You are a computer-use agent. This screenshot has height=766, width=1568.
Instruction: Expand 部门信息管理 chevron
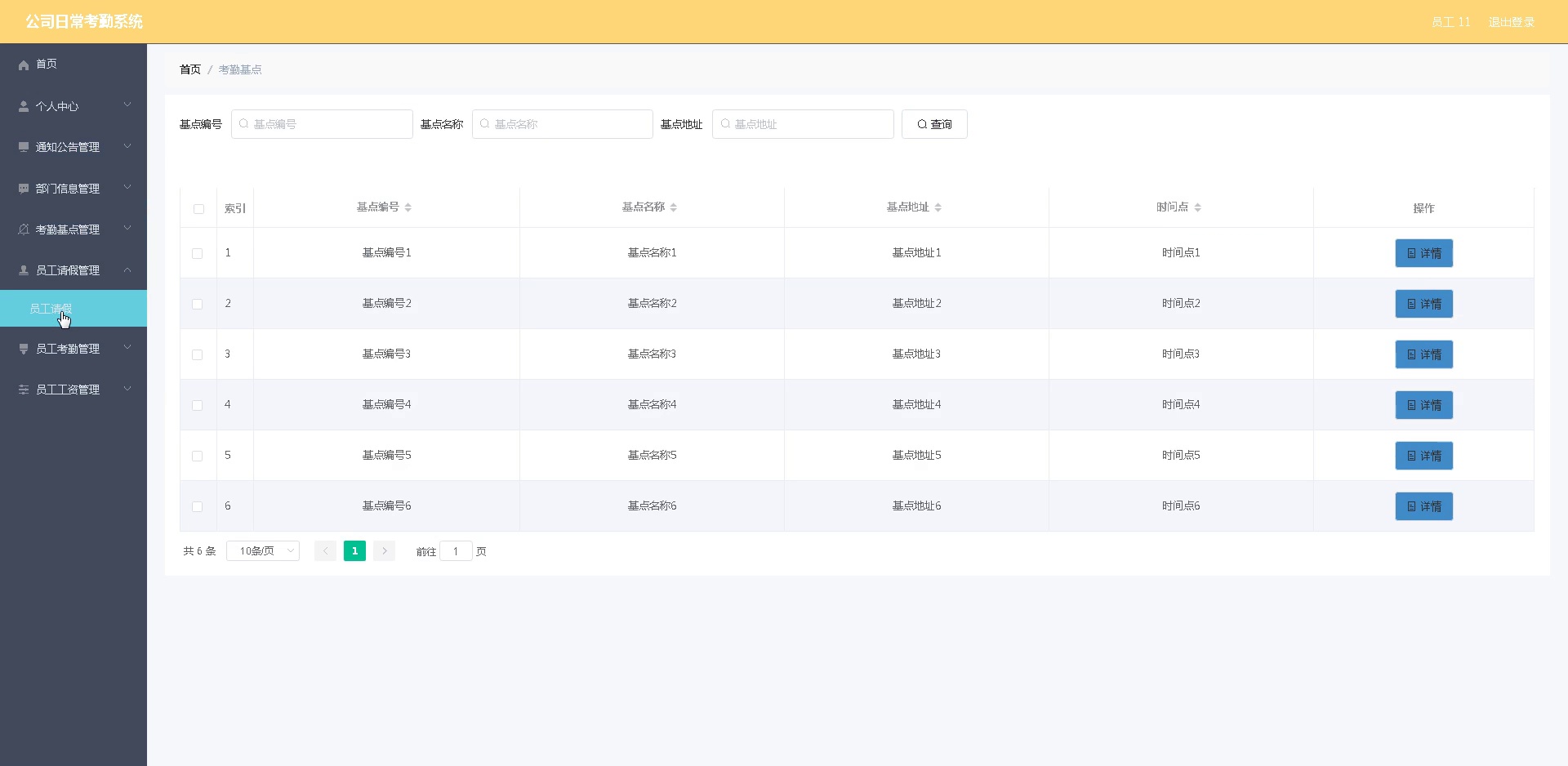127,188
